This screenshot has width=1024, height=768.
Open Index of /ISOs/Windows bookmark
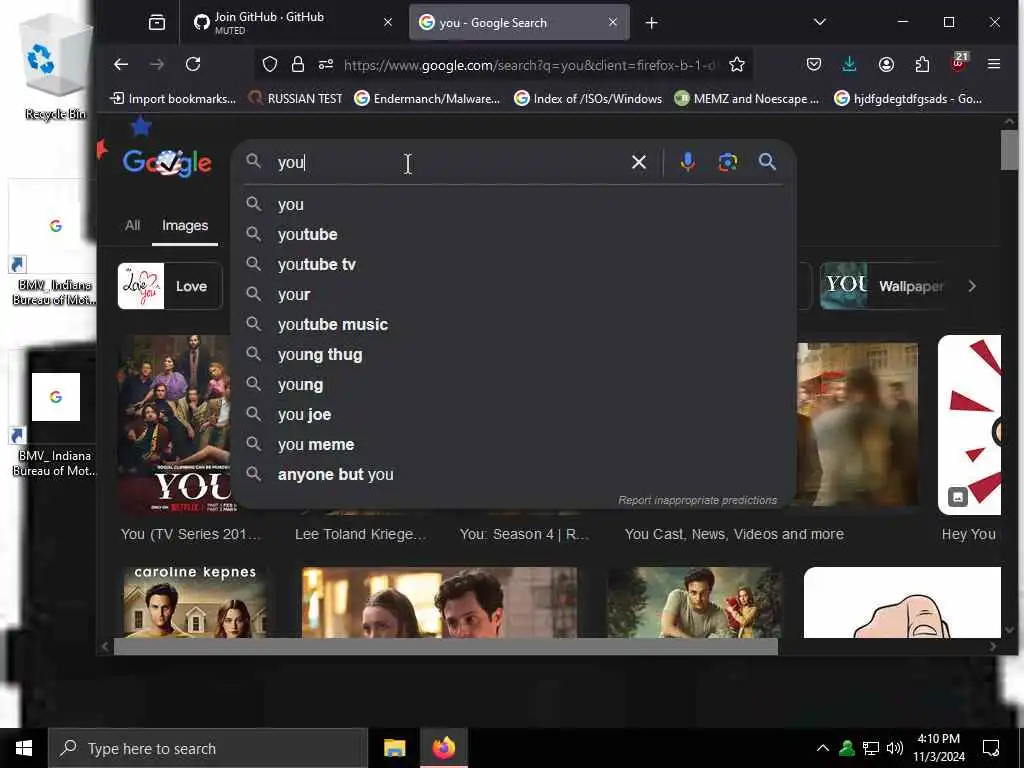[x=588, y=99]
